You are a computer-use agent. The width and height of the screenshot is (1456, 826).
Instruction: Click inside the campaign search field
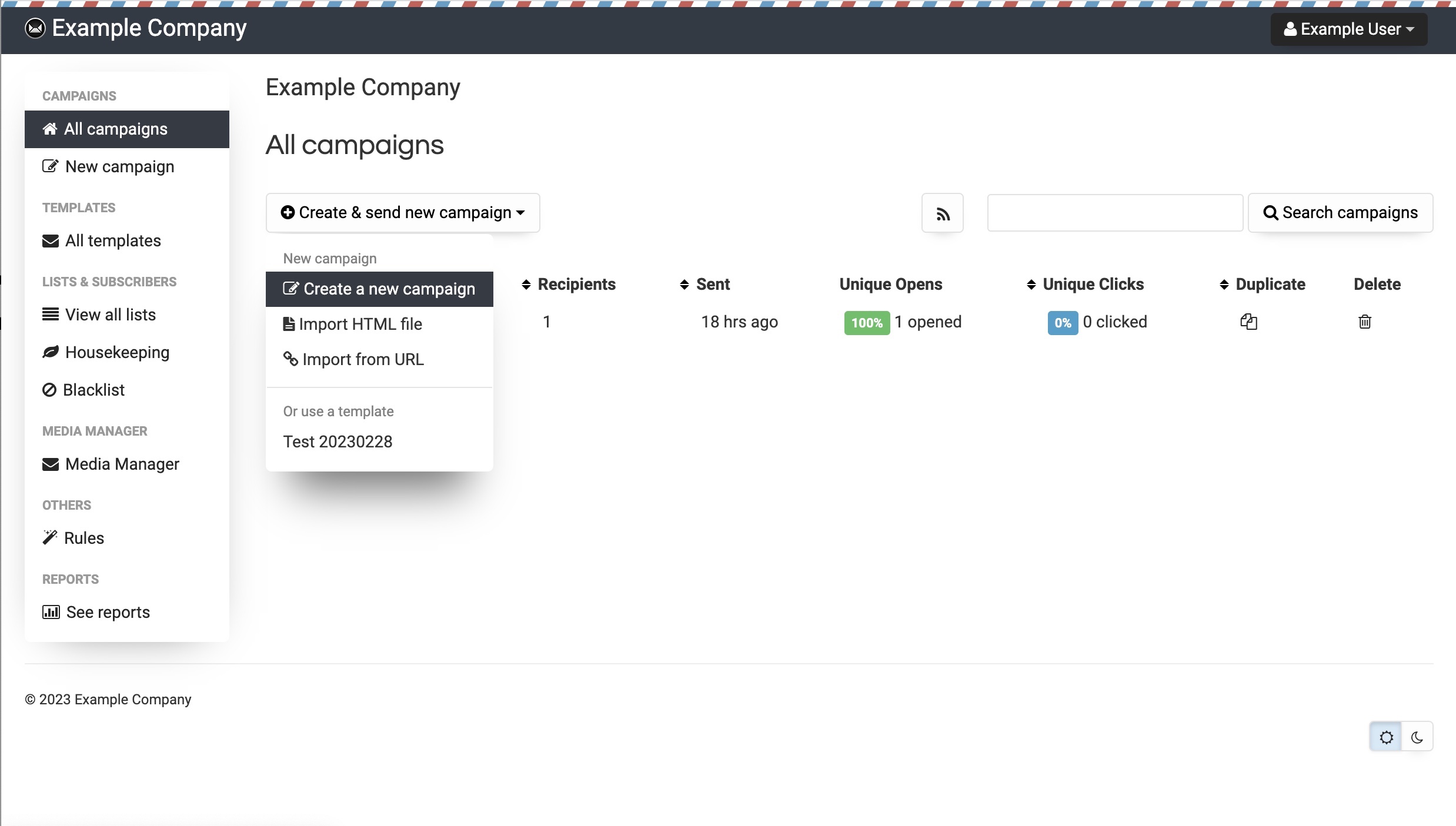pos(1115,212)
